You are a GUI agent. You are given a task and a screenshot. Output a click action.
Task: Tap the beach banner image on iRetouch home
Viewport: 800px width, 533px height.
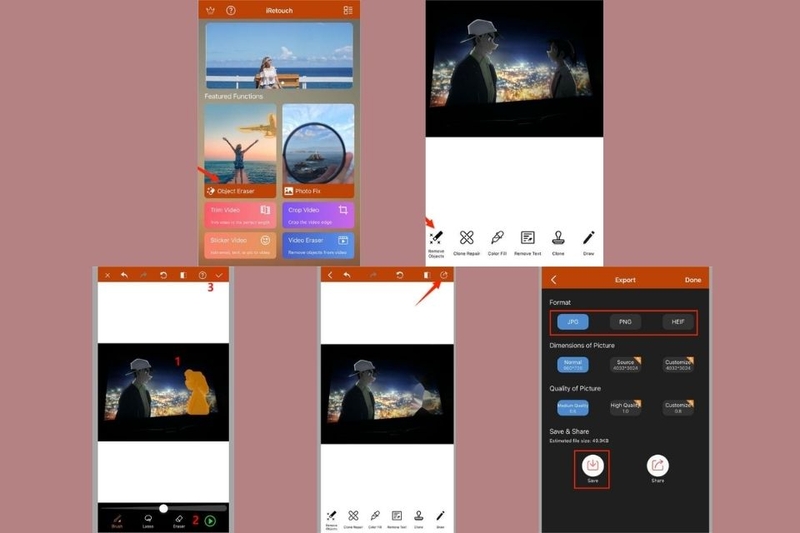[x=279, y=56]
